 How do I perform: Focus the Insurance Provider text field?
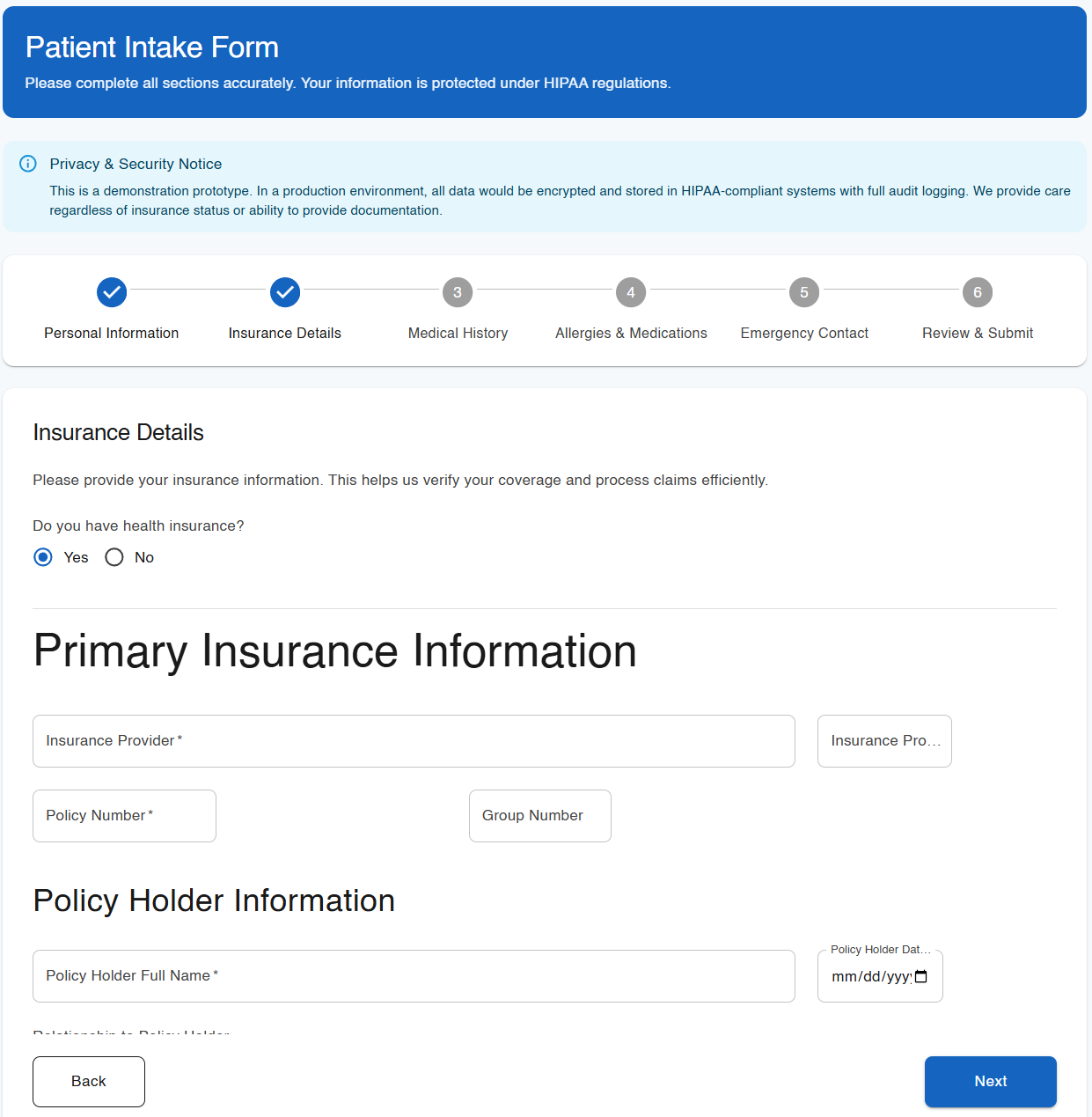click(x=414, y=741)
